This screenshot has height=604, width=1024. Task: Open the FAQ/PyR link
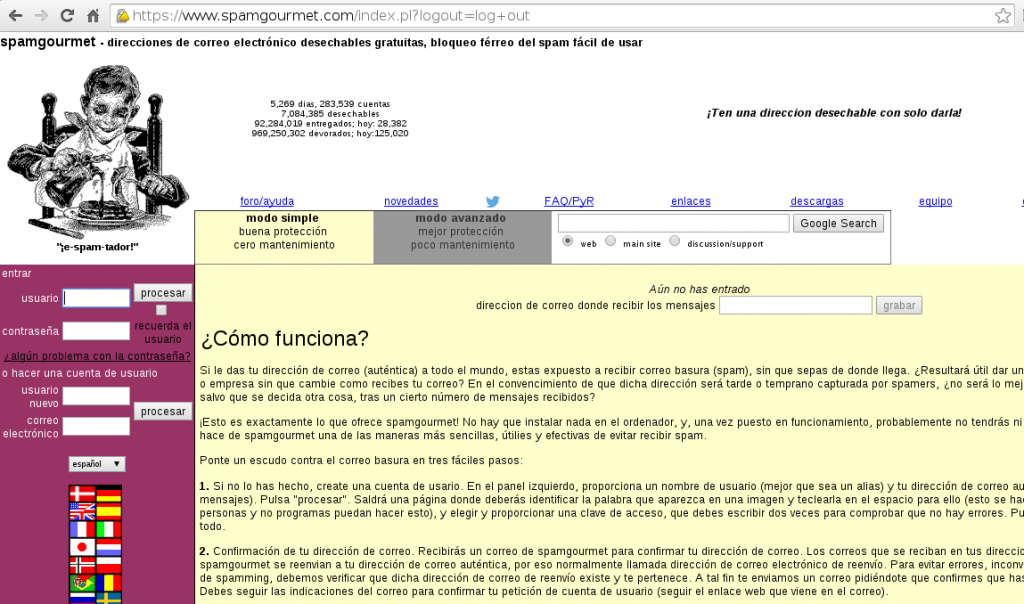[569, 201]
